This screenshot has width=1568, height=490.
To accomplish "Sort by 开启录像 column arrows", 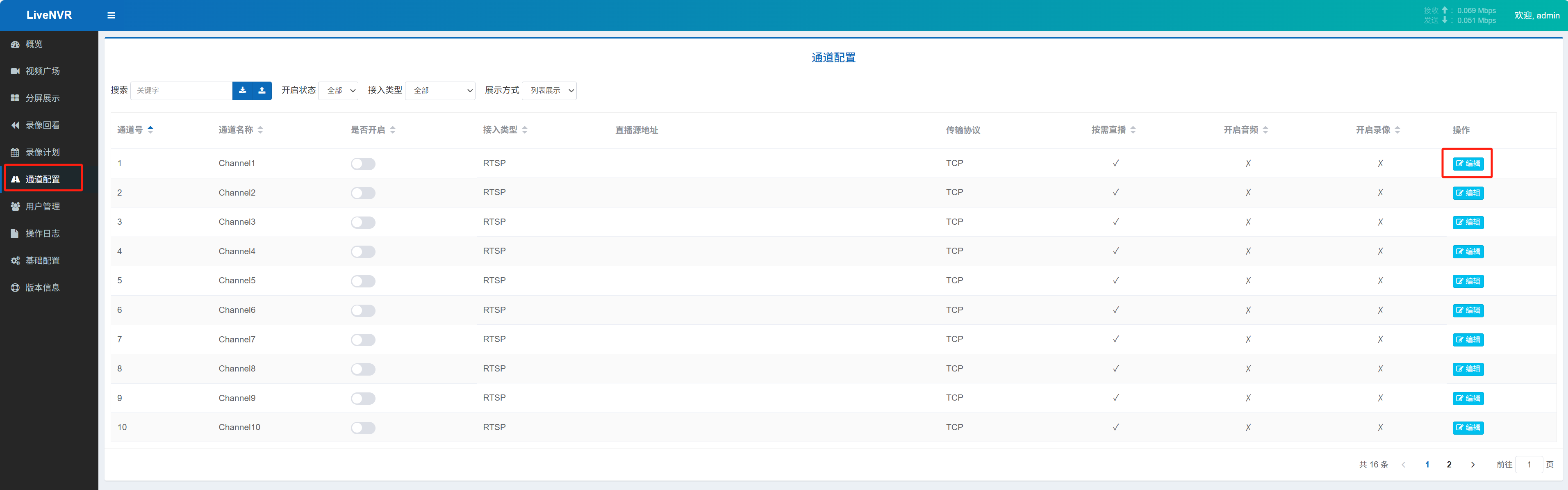I will pyautogui.click(x=1397, y=130).
